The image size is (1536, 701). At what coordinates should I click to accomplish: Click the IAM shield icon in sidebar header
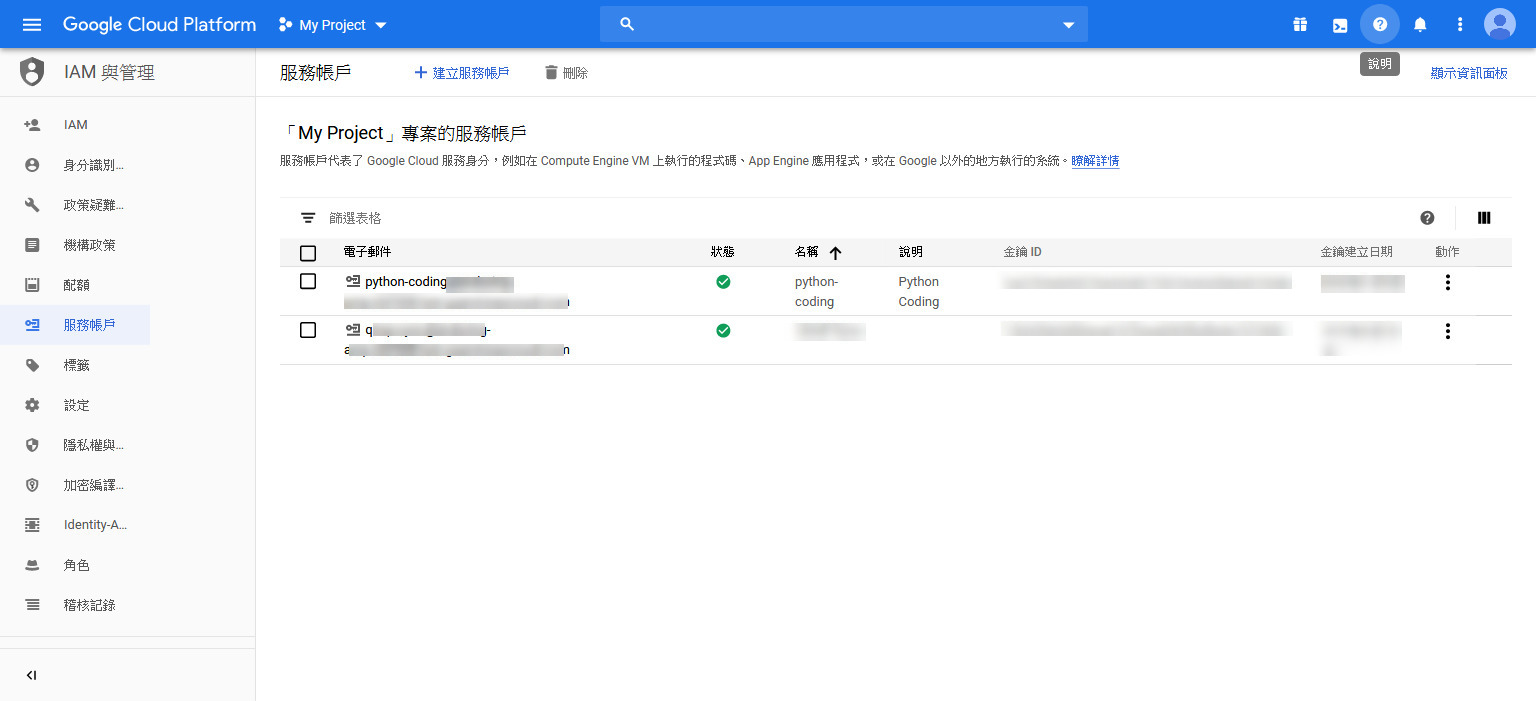point(32,72)
